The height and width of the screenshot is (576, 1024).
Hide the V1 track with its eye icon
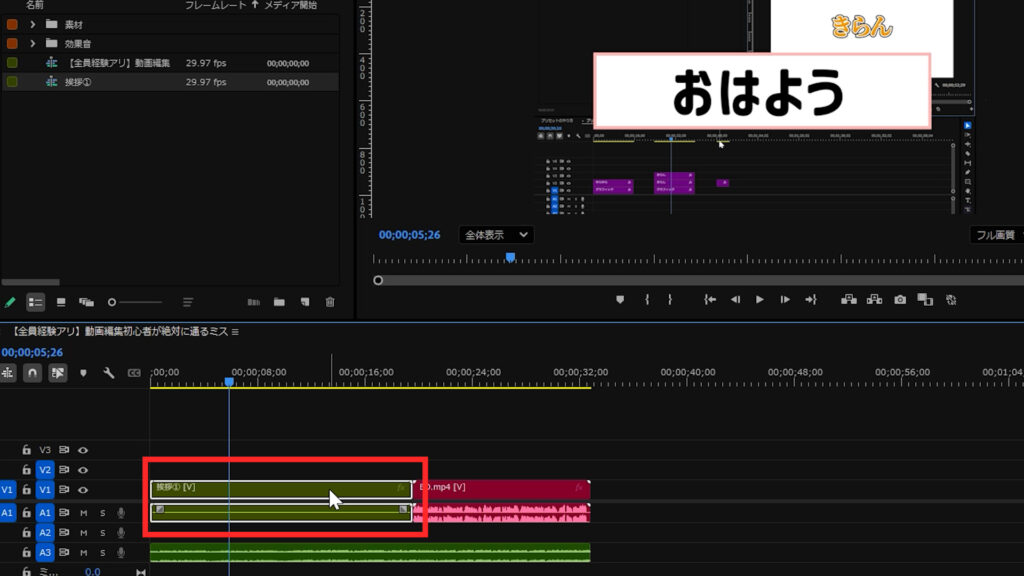(83, 489)
